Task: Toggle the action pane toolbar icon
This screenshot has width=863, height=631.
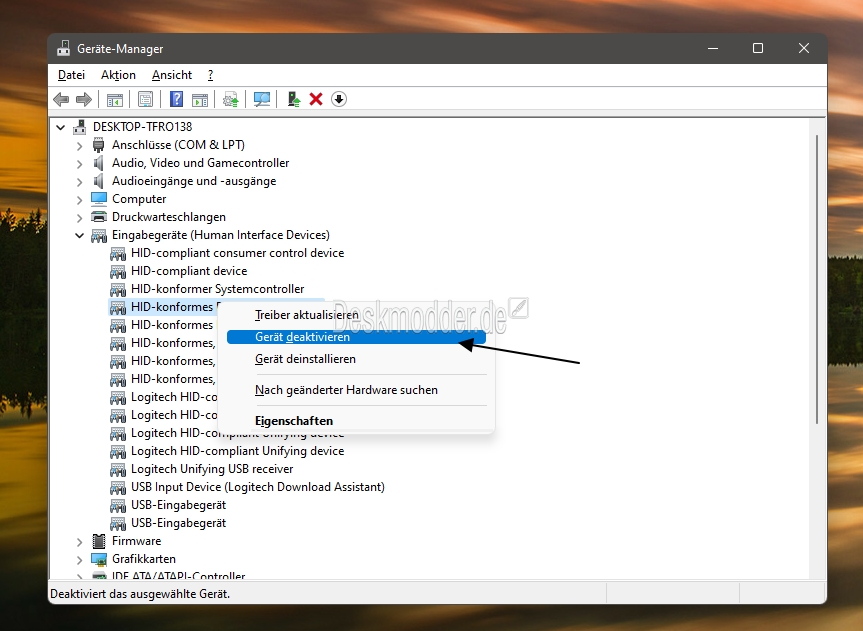Action: [x=199, y=100]
